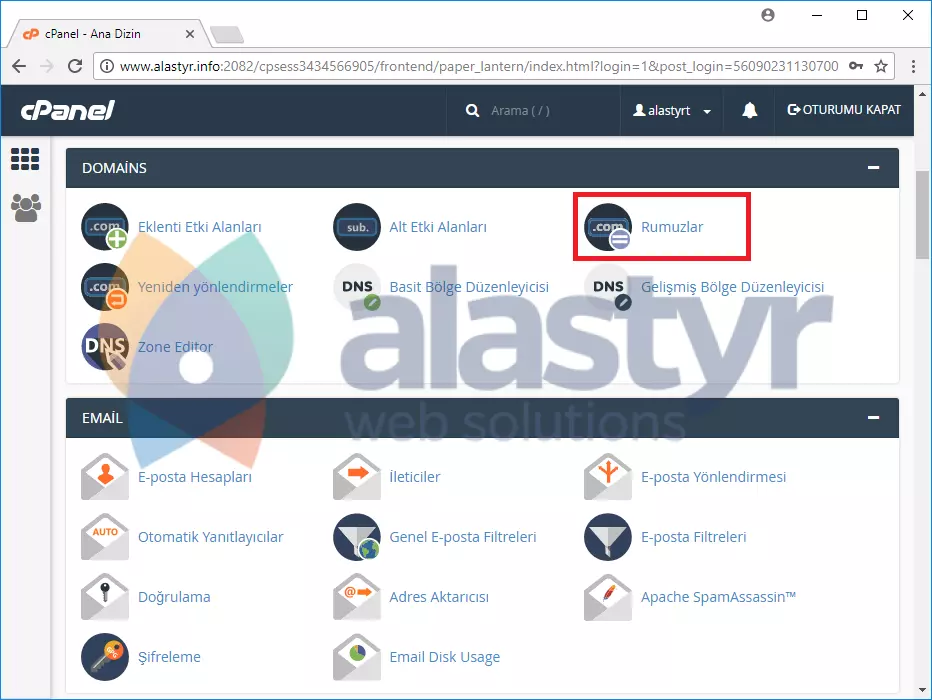Open the İleticiler envelope icon
The width and height of the screenshot is (932, 700).
click(357, 477)
